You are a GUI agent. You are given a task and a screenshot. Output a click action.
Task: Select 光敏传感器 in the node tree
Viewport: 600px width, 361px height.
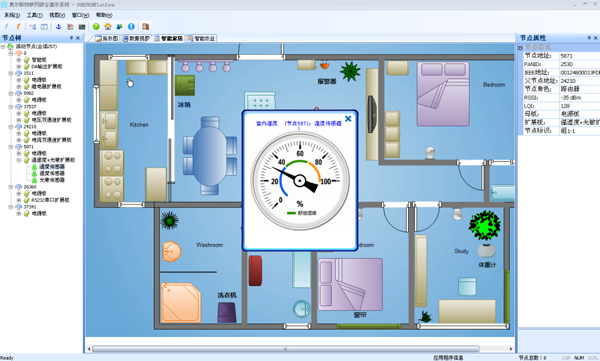click(52, 180)
